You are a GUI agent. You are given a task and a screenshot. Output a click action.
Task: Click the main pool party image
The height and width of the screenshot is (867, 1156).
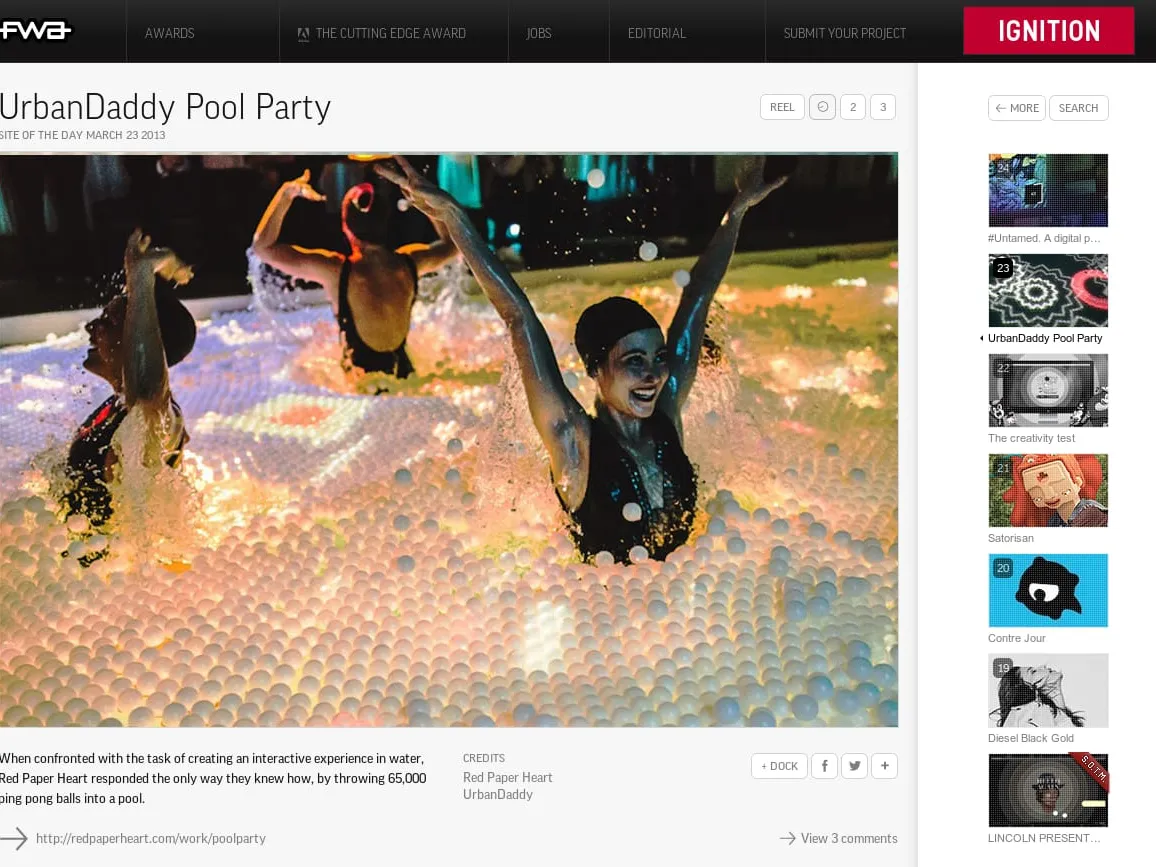click(x=449, y=440)
